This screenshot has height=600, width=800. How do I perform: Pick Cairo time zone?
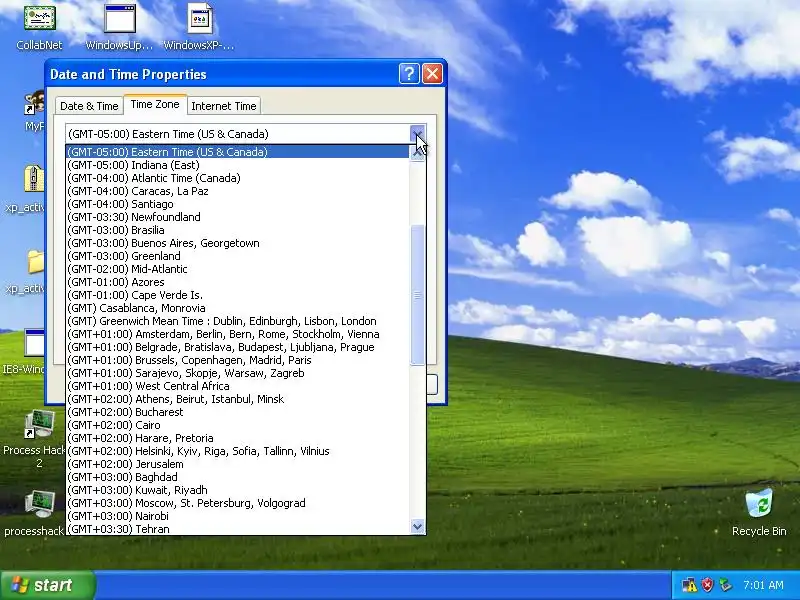point(238,425)
